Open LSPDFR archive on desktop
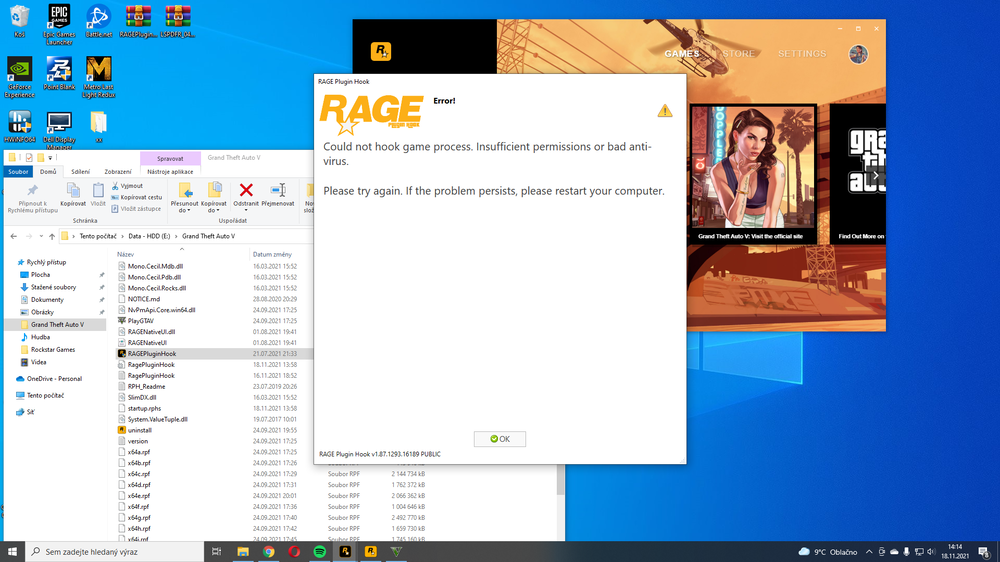This screenshot has height=562, width=1000. (177, 21)
